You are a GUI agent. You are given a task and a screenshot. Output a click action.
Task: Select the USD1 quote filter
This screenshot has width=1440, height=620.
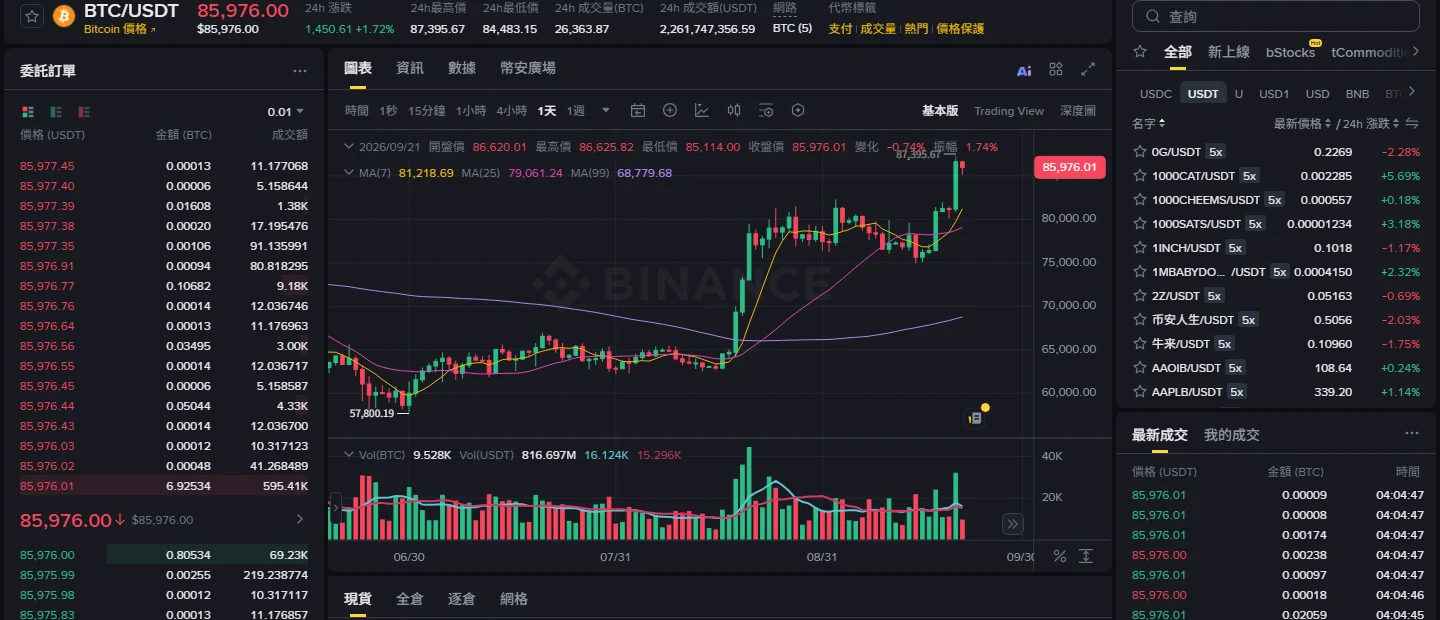(x=1274, y=94)
